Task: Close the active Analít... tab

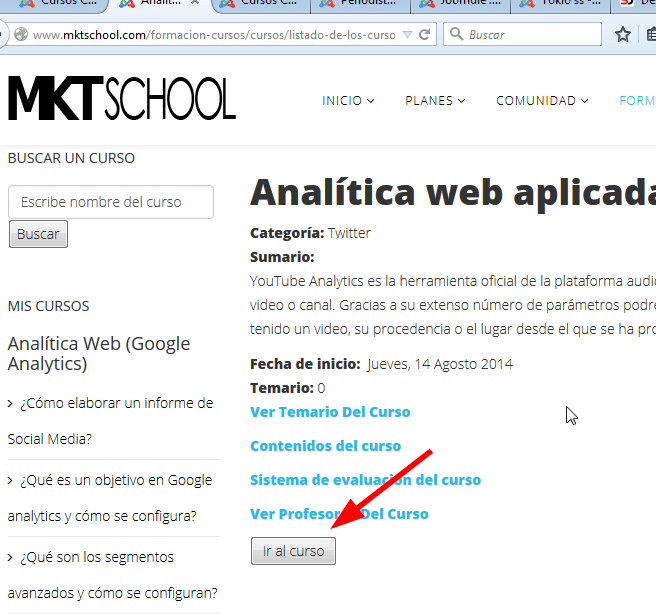Action: pos(195,3)
